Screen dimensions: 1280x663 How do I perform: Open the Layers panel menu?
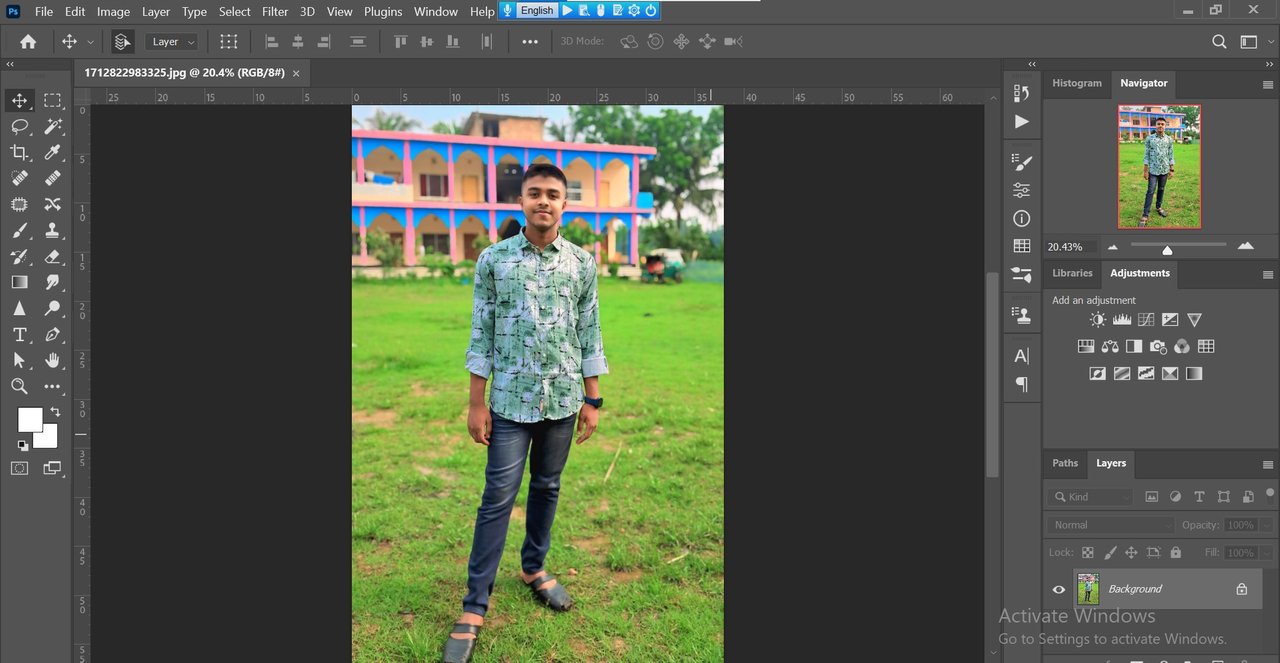1268,465
